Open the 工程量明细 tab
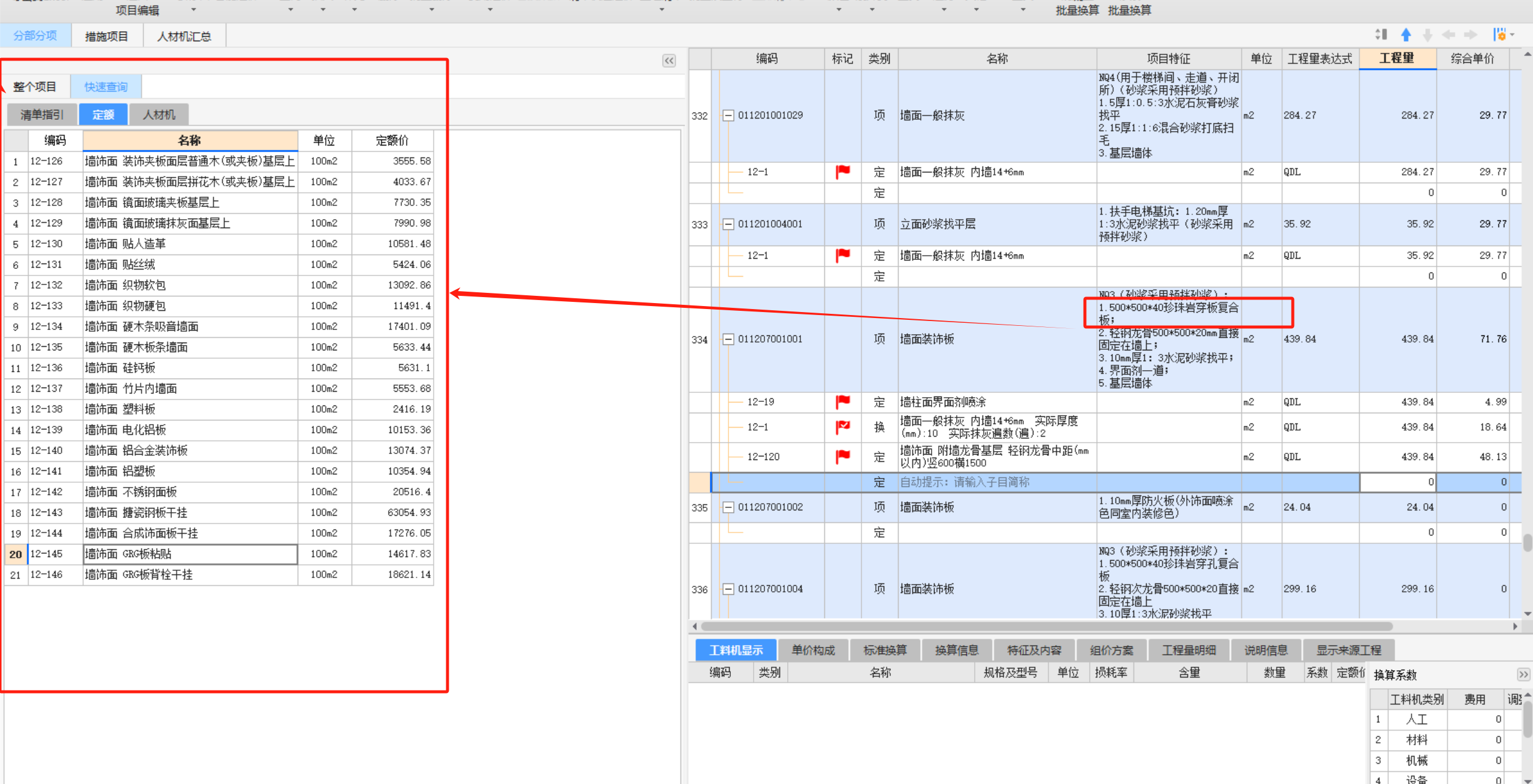Viewport: 1533px width, 784px height. pyautogui.click(x=1189, y=650)
